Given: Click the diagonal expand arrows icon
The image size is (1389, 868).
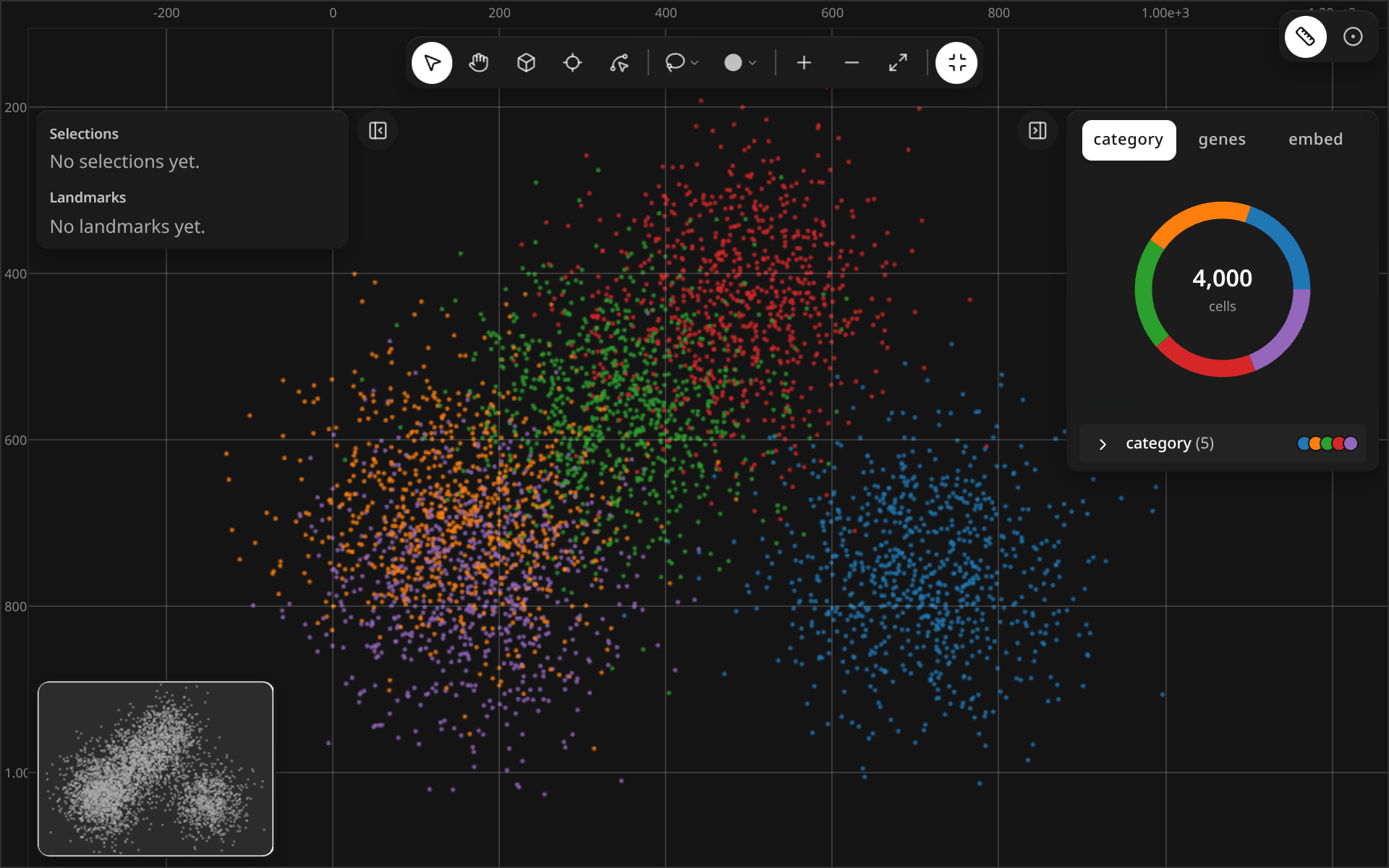Looking at the screenshot, I should [898, 63].
